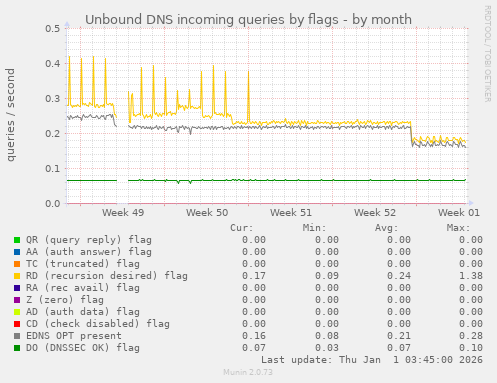Click the 0.2 y-axis tick label

click(53, 134)
